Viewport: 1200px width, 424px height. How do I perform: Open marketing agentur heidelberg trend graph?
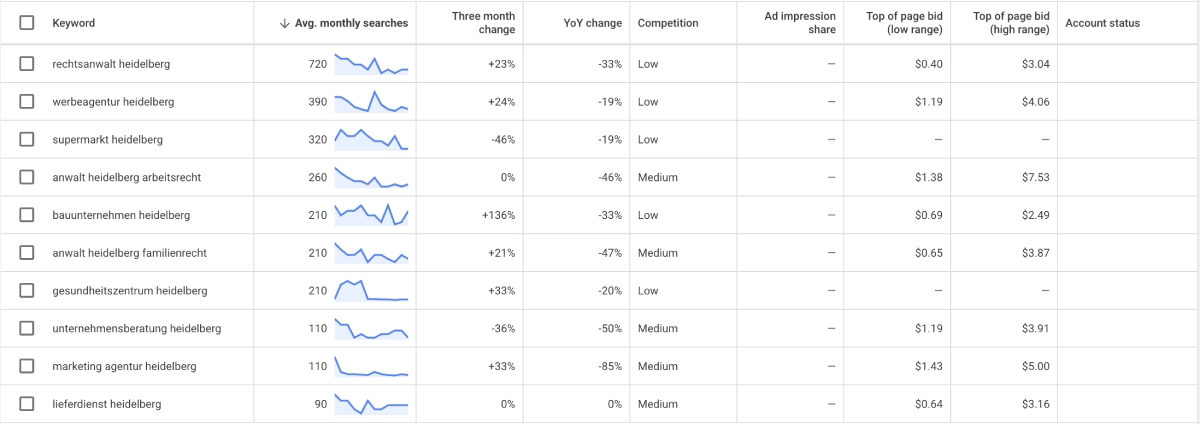click(371, 367)
